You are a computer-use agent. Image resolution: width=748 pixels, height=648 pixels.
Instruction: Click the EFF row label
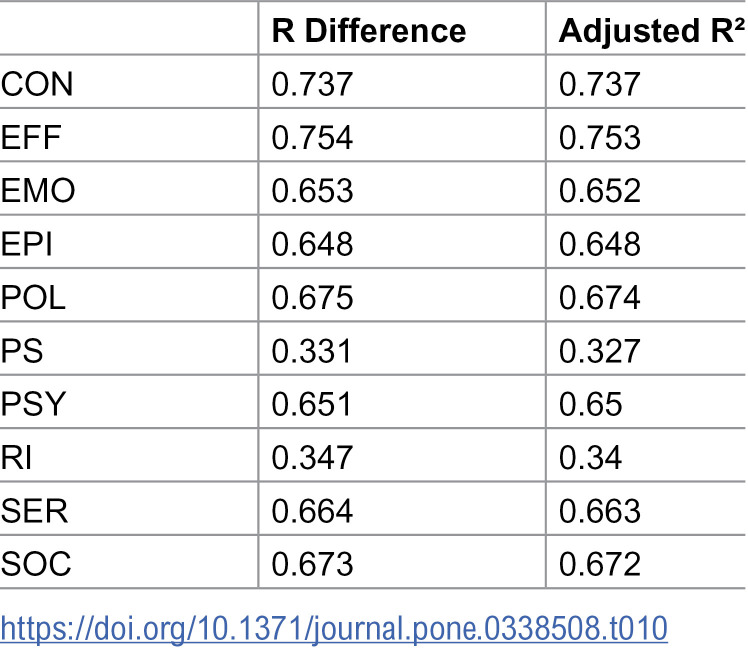tap(31, 137)
